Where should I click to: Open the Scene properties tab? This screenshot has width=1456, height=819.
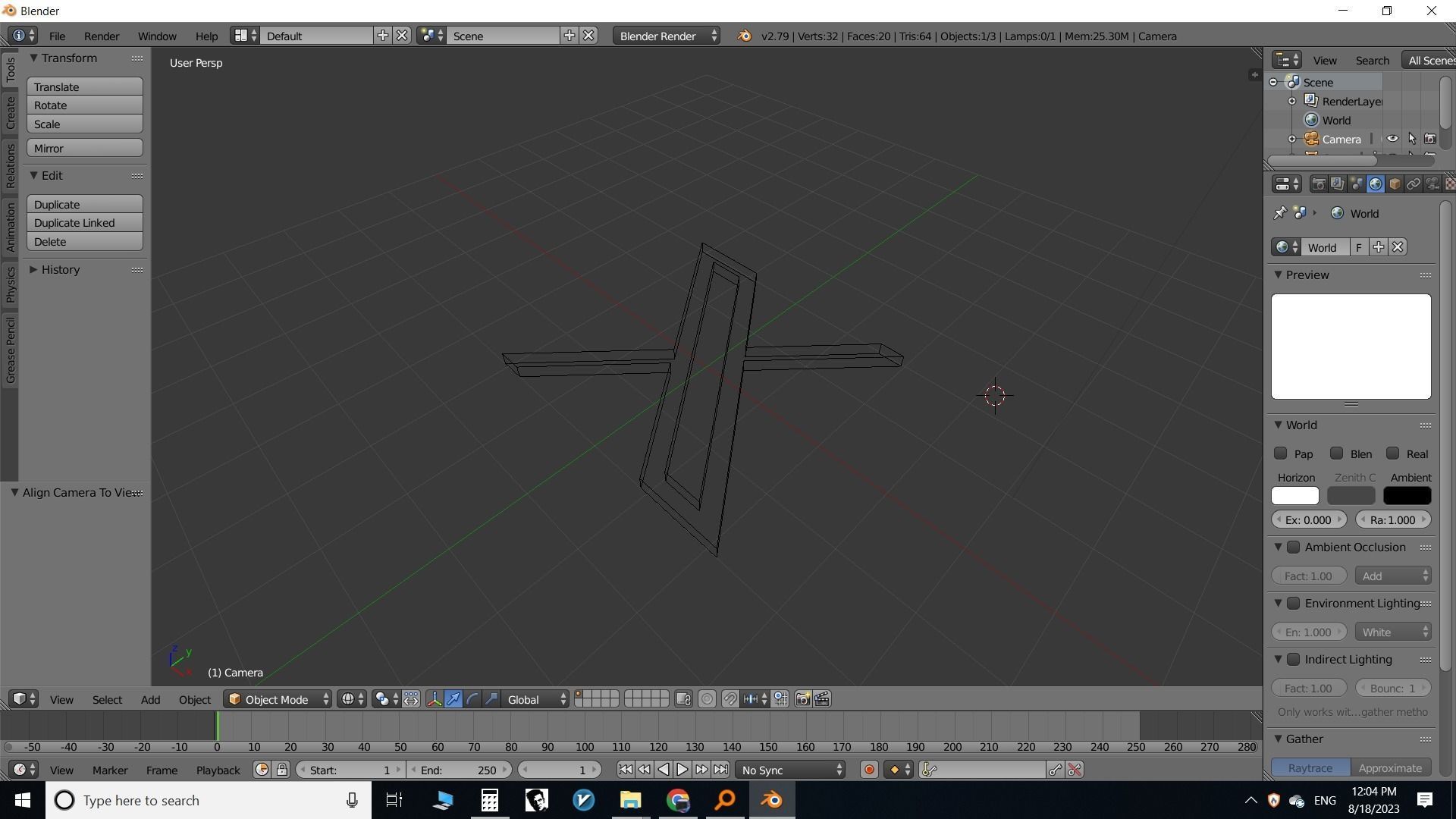[x=1357, y=184]
